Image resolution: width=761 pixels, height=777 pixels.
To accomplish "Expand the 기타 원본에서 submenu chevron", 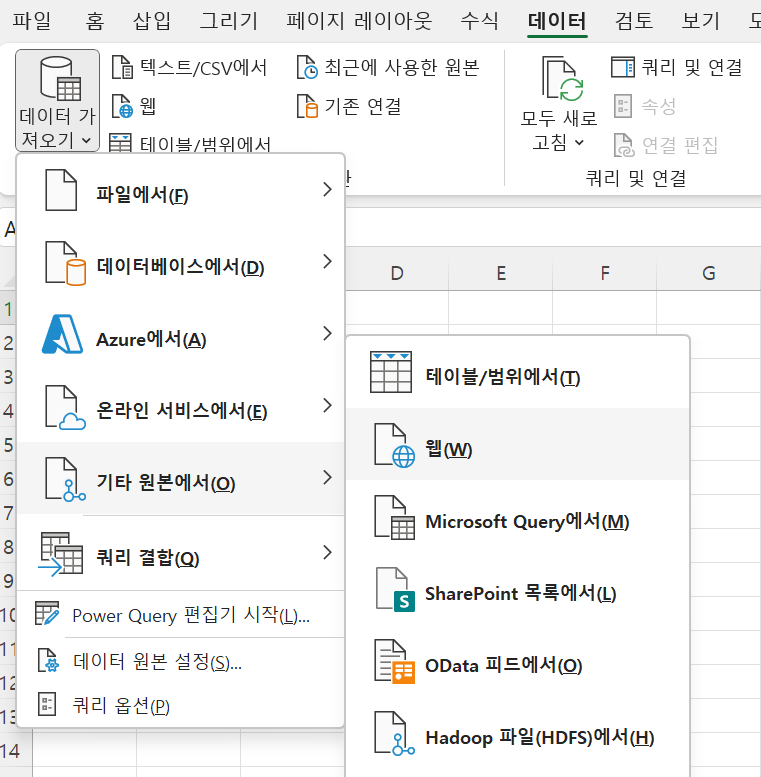I will 327,478.
